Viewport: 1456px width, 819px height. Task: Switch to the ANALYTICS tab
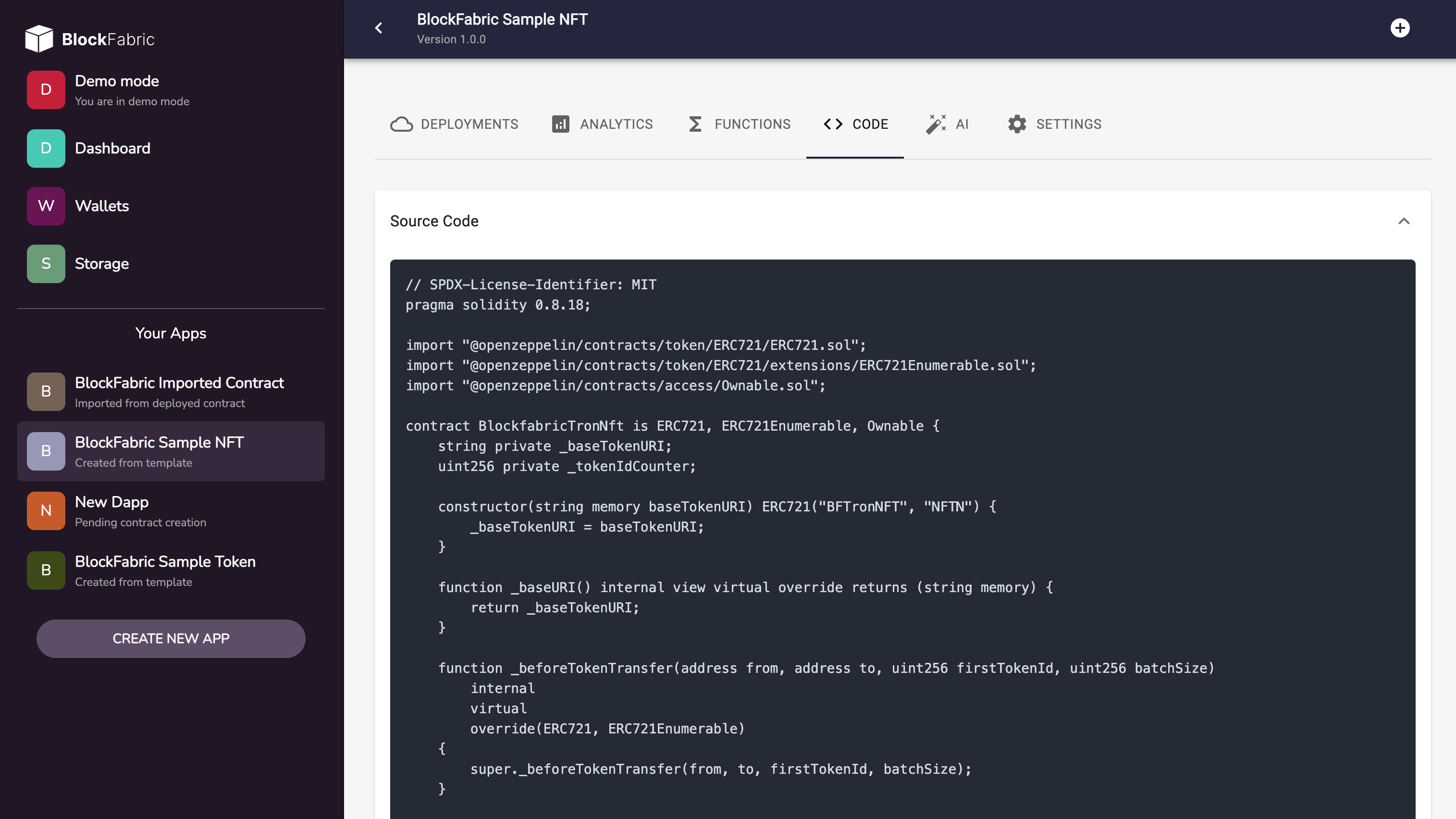coord(601,124)
